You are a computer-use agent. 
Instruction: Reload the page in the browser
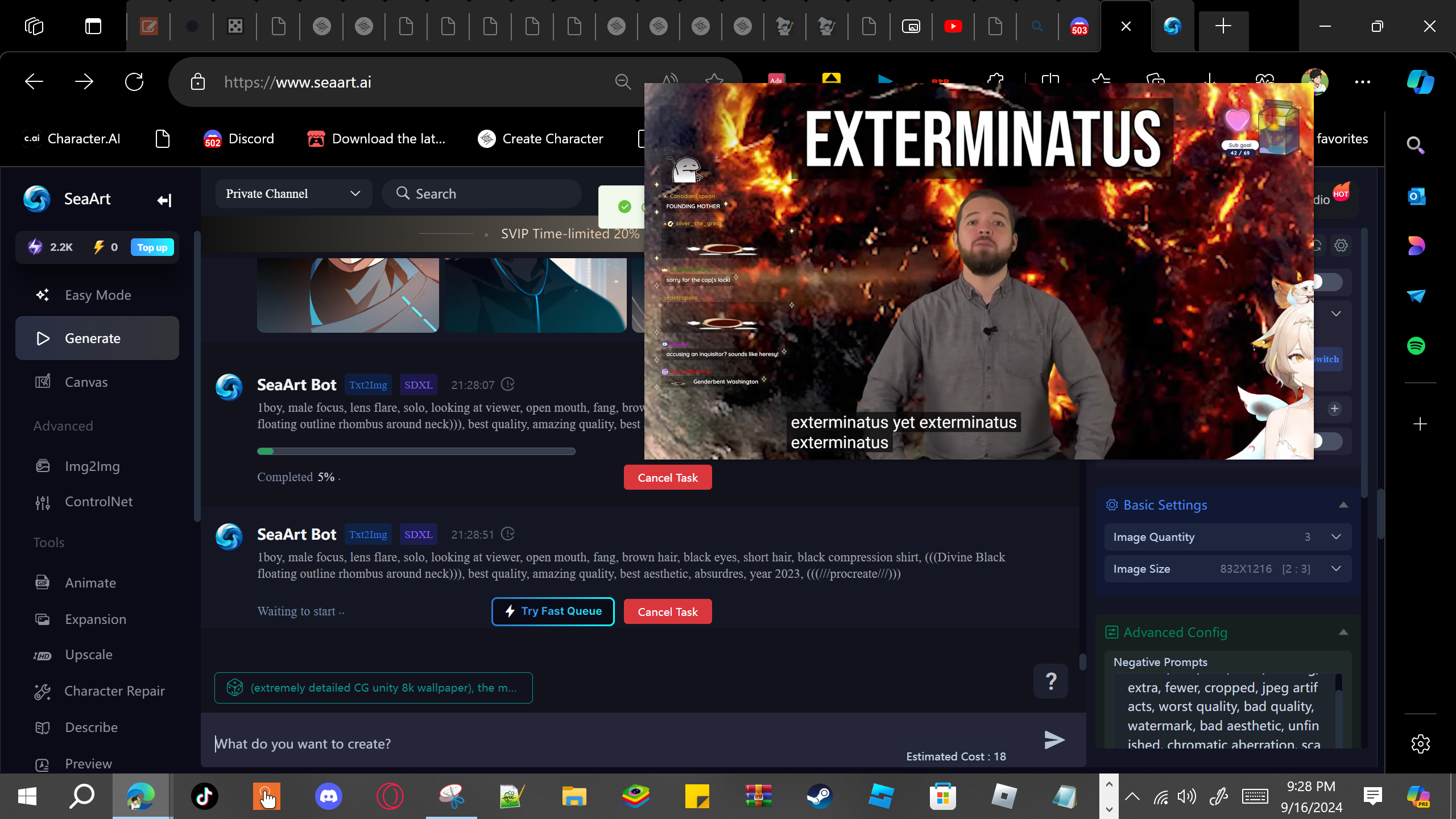(134, 82)
